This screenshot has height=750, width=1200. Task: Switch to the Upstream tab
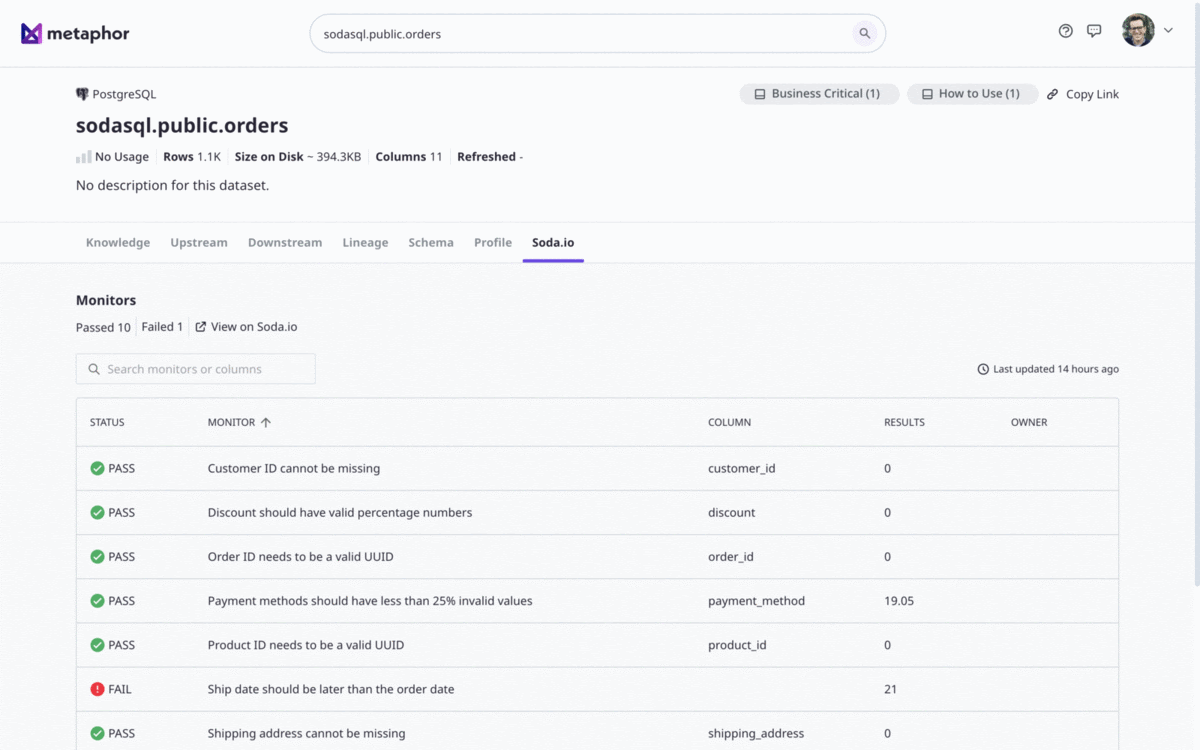(199, 243)
